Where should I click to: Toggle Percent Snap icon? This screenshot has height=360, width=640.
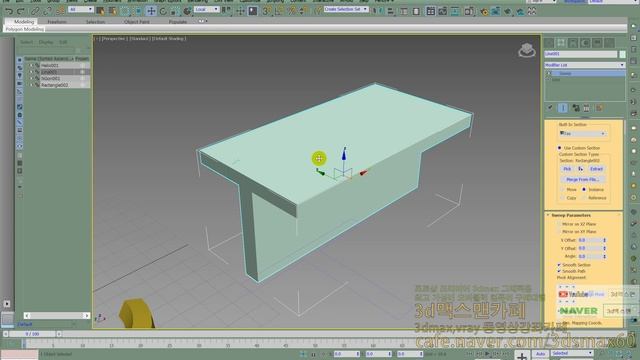[292, 11]
